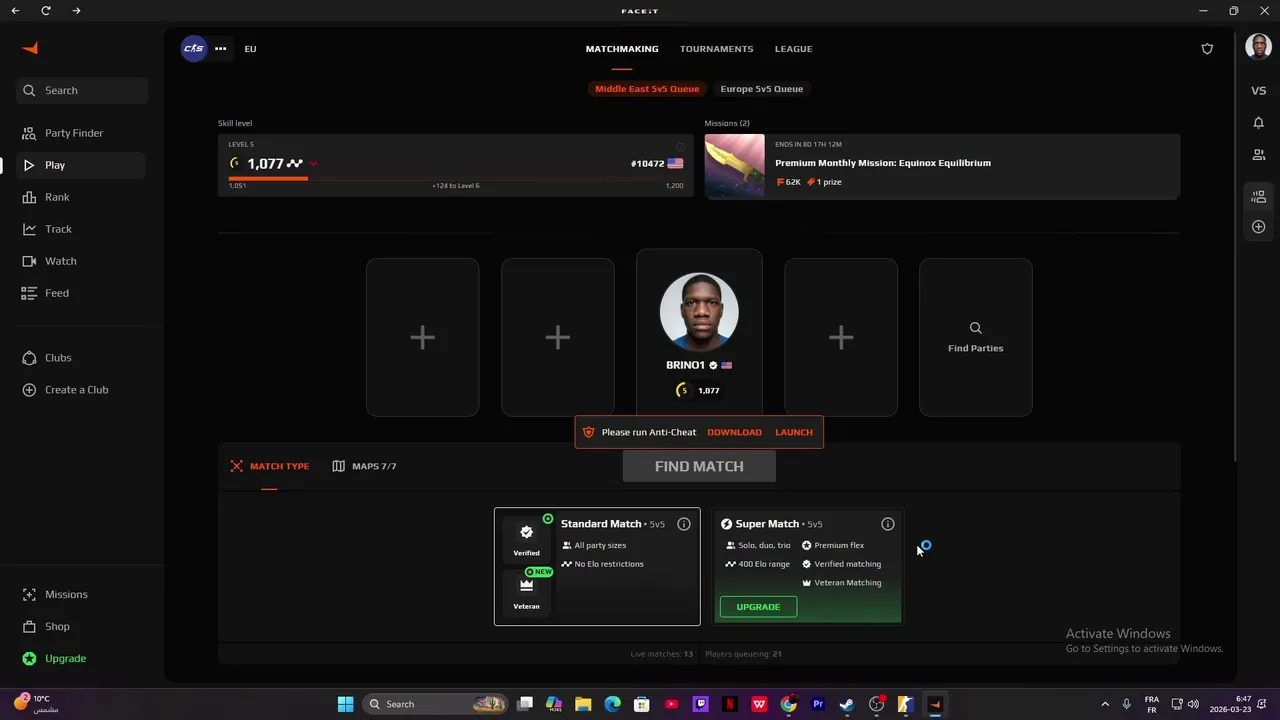Click the Launch anti-cheat link
The image size is (1280, 720).
pyautogui.click(x=794, y=432)
